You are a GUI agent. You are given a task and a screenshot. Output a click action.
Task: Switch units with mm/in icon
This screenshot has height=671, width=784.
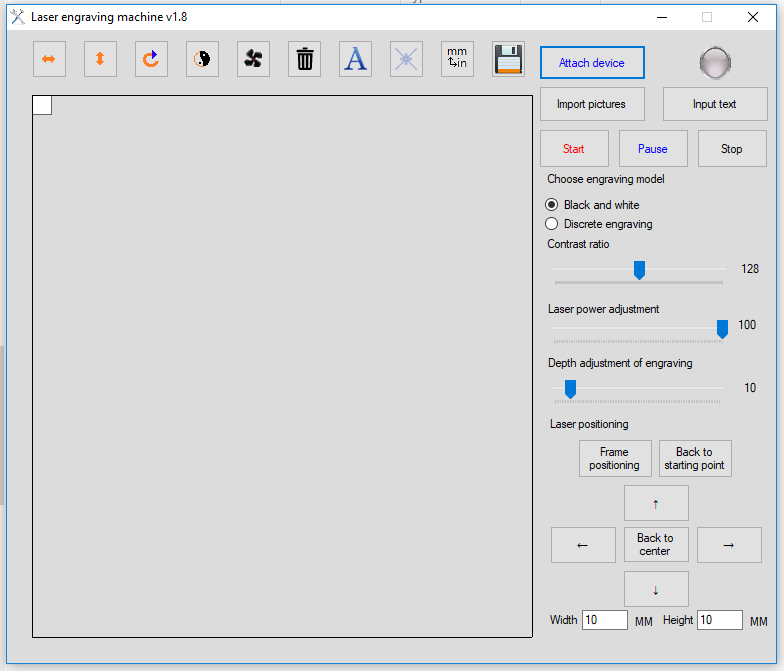click(x=457, y=59)
